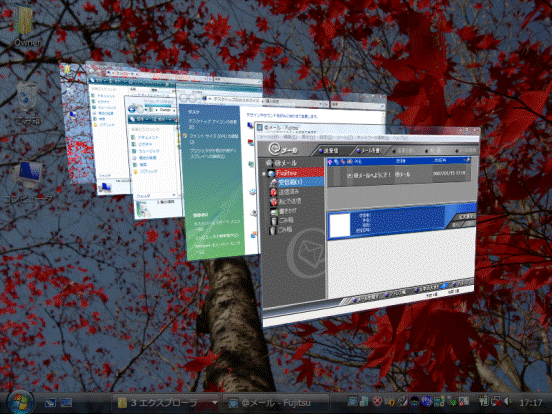Click the 書きかけ drafts folder icon

(274, 211)
